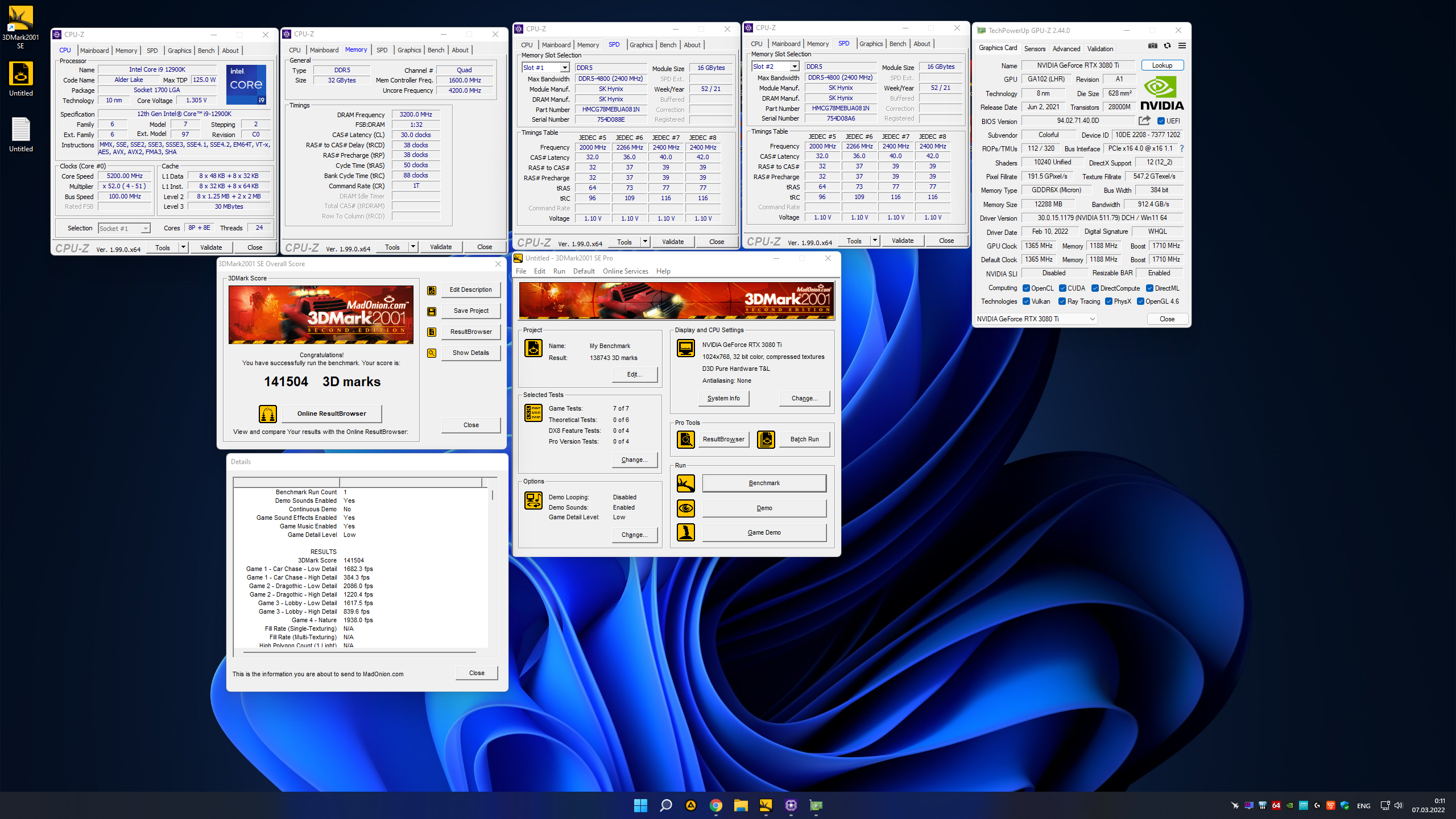Close the Details window with Close button
Image resolution: width=1456 pixels, height=819 pixels.
(x=477, y=673)
